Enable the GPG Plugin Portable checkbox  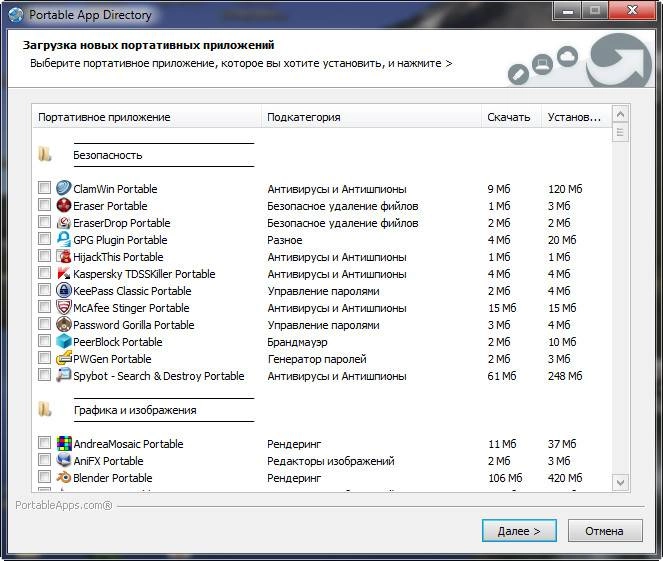tap(44, 238)
